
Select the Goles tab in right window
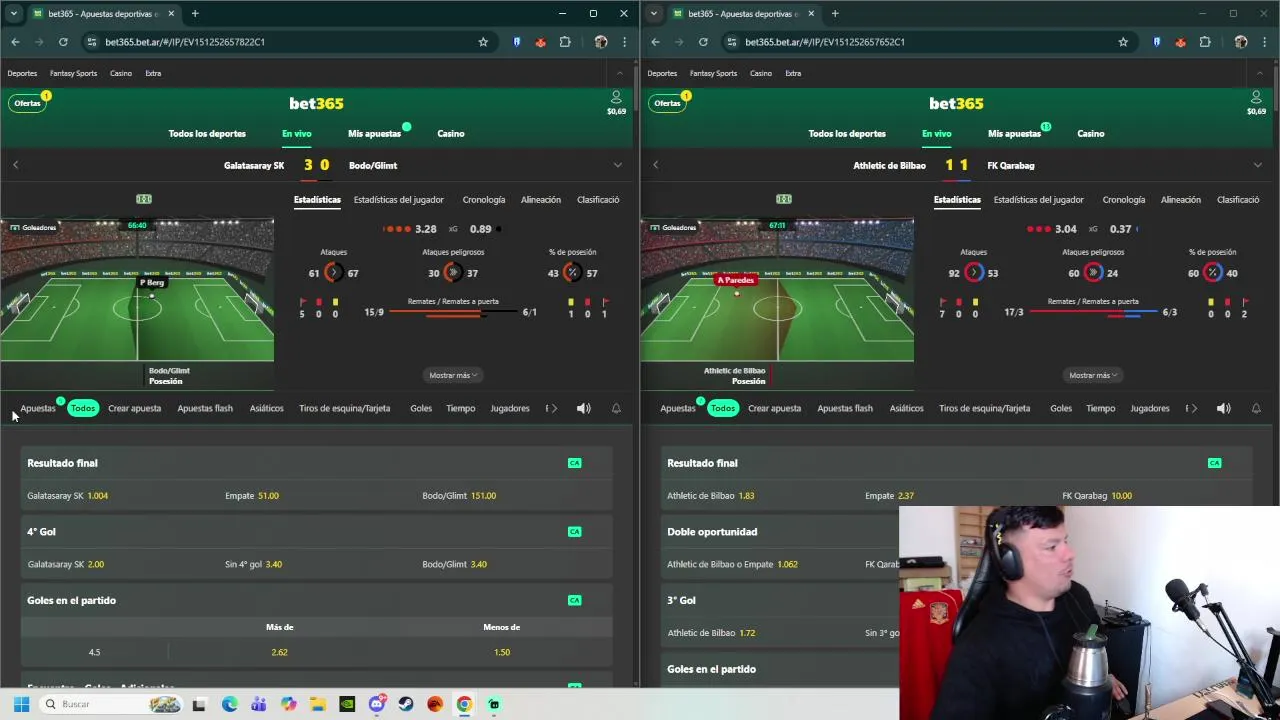pos(1061,408)
